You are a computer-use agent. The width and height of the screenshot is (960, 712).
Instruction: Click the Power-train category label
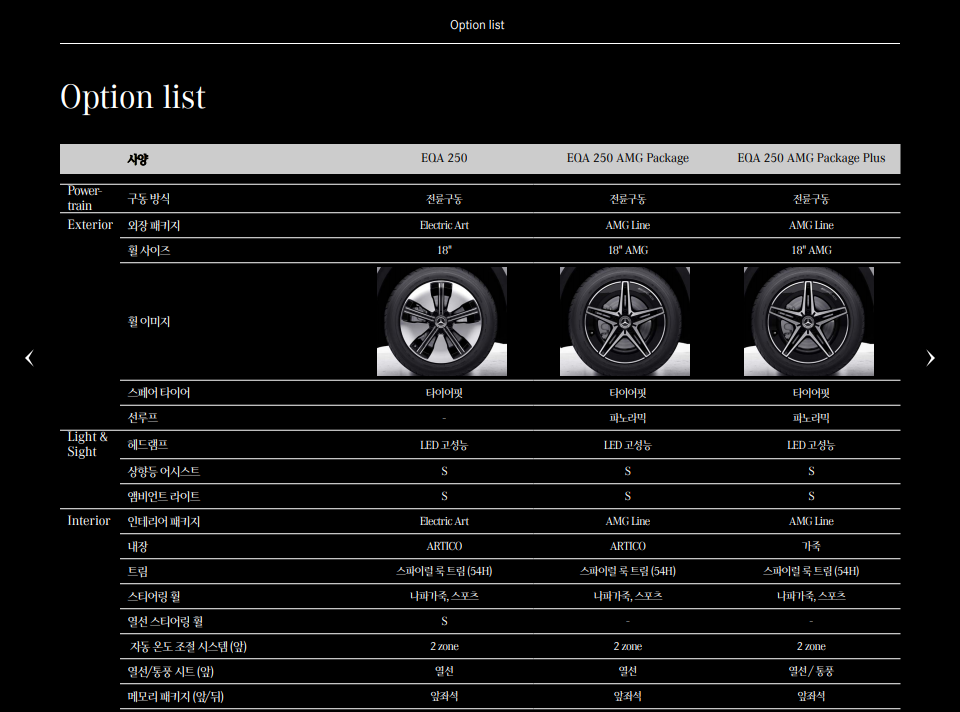tap(84, 198)
